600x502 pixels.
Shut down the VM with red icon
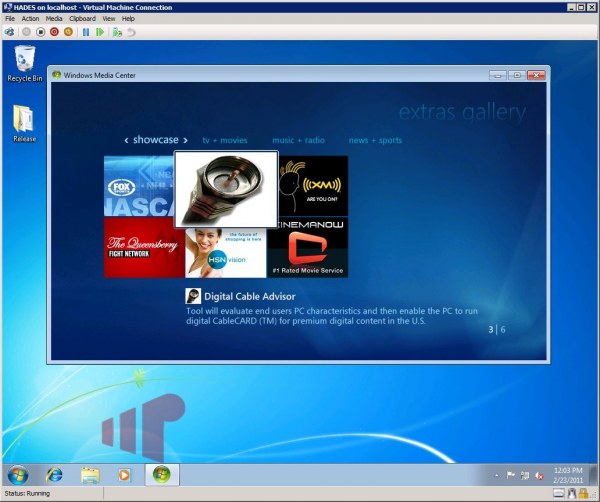tap(54, 32)
